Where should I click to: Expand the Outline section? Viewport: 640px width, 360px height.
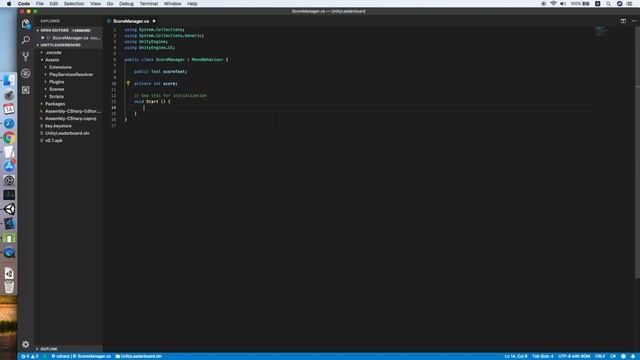(68, 349)
